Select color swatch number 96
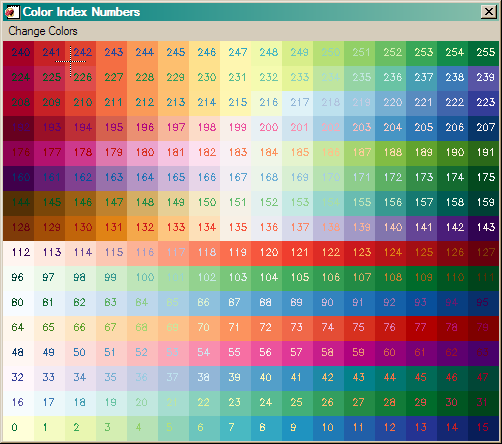The height and width of the screenshot is (444, 502). point(19,278)
